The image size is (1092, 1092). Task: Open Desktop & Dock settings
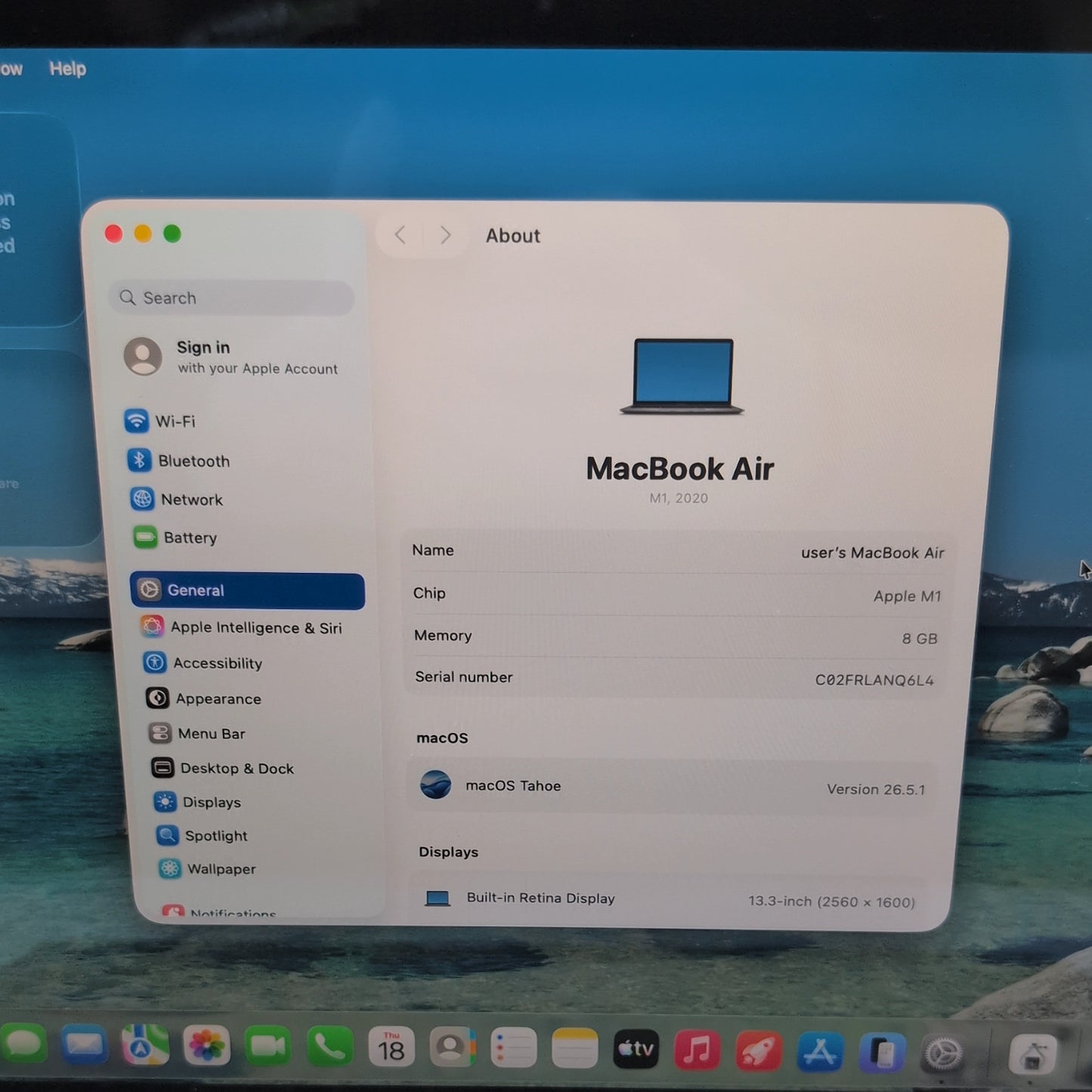tap(223, 768)
